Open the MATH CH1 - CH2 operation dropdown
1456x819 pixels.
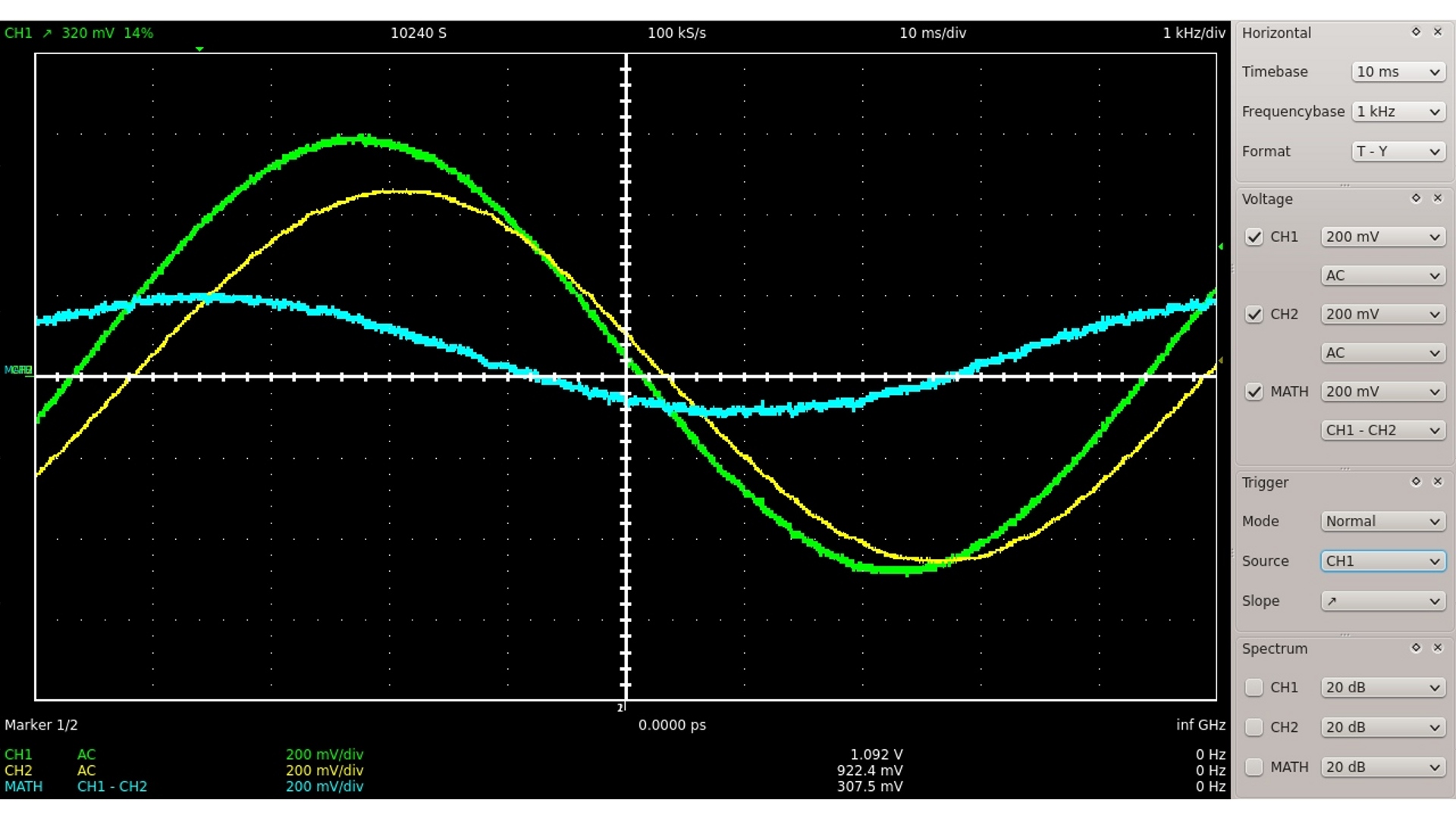(1382, 430)
